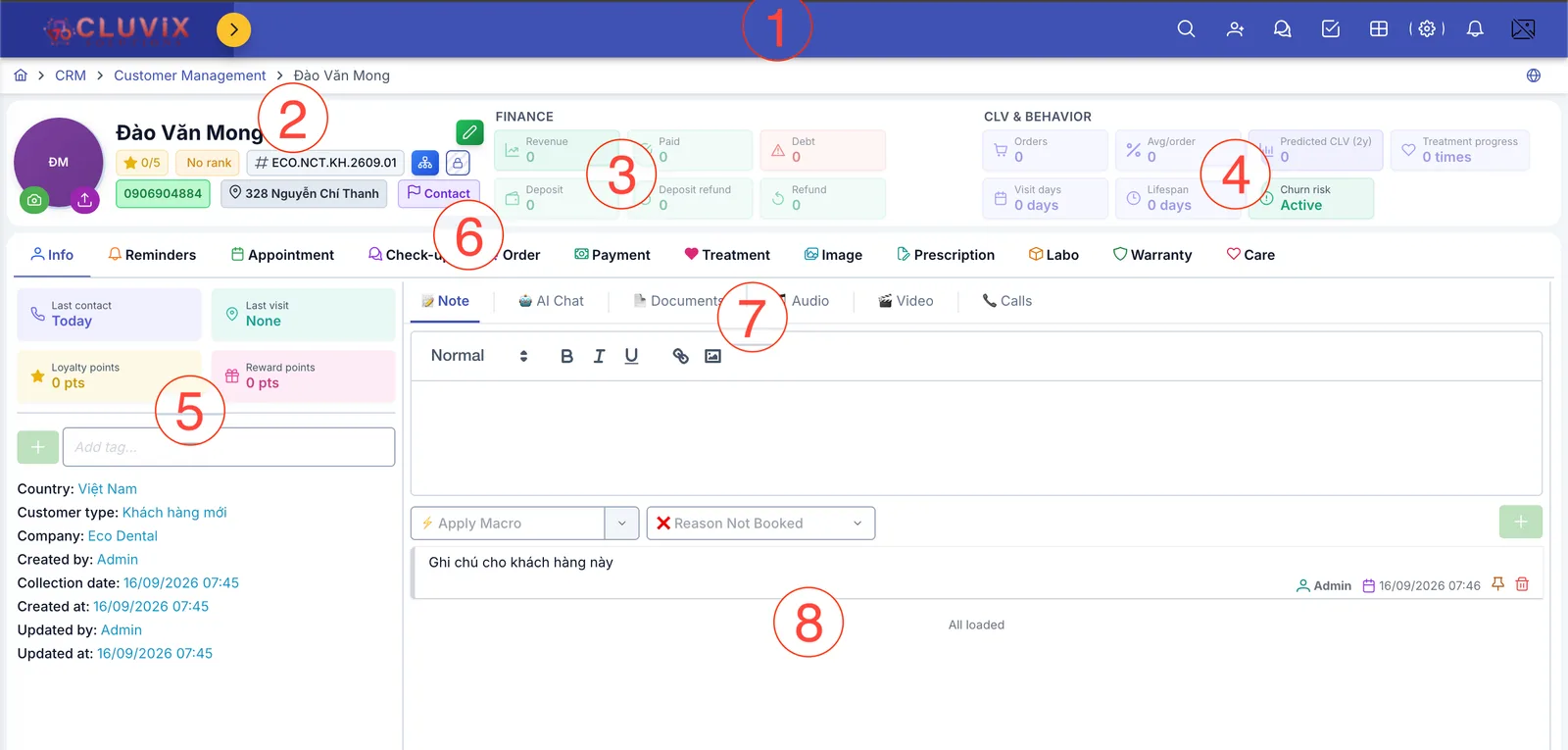
Task: Open the Calls sub-tab
Action: click(1007, 301)
